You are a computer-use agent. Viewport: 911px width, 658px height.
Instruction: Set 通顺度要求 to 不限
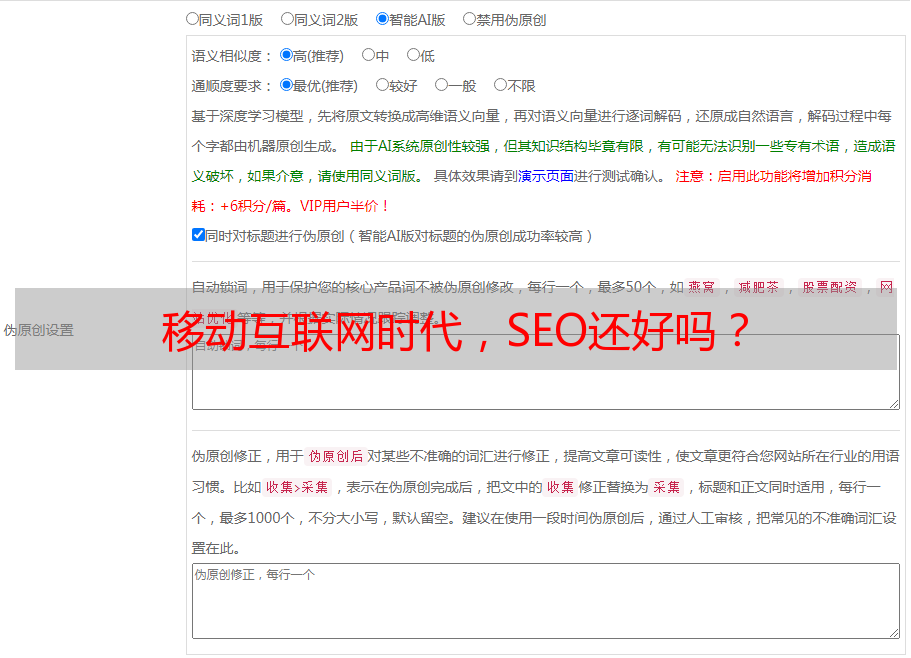click(500, 85)
